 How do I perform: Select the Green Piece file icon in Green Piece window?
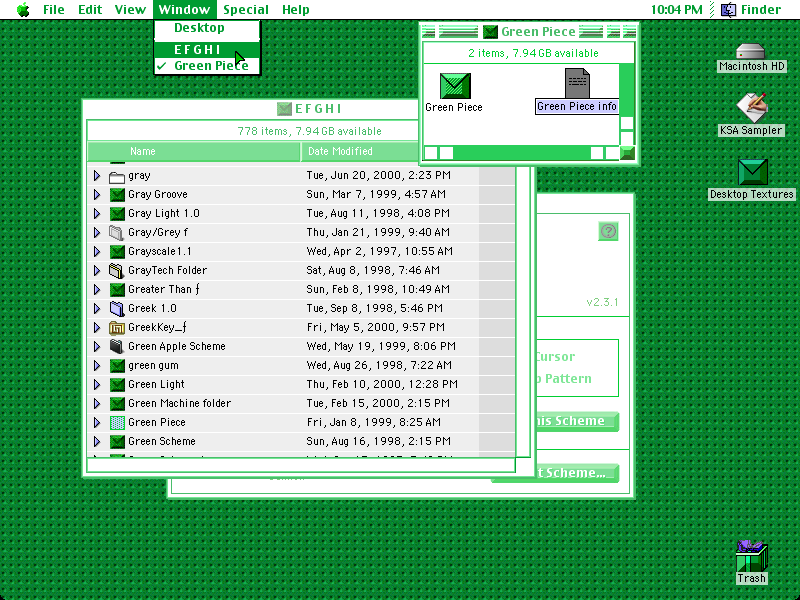tap(455, 85)
